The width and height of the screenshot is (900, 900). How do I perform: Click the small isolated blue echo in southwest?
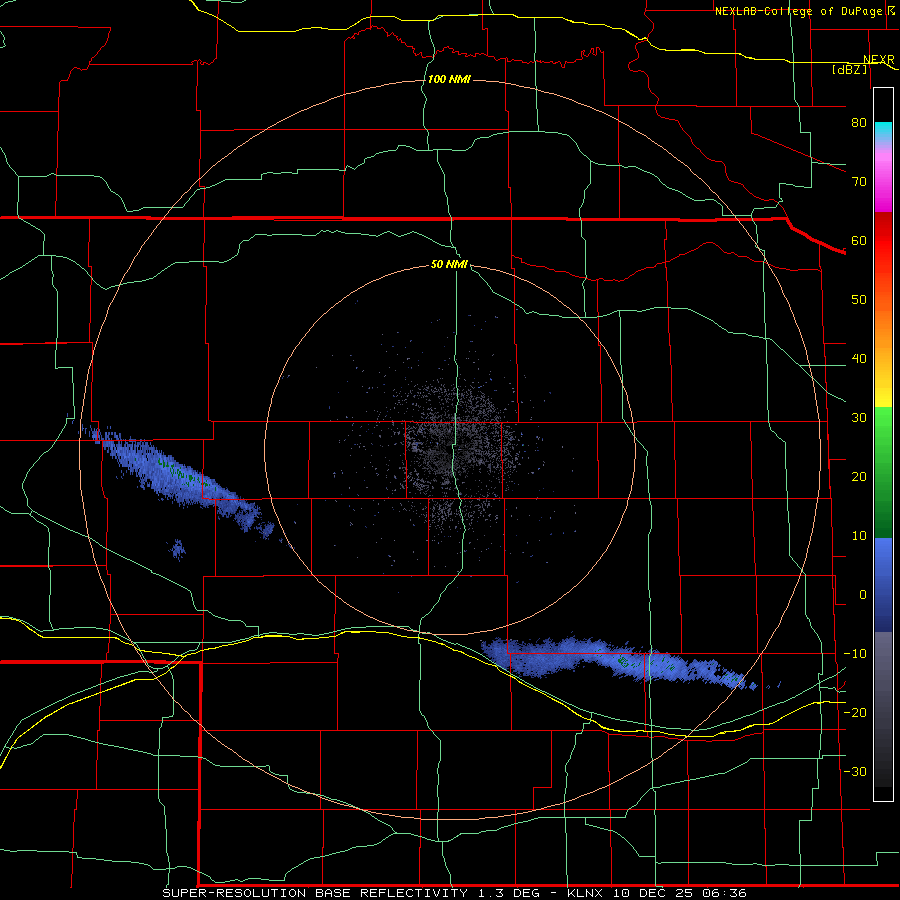[x=178, y=549]
